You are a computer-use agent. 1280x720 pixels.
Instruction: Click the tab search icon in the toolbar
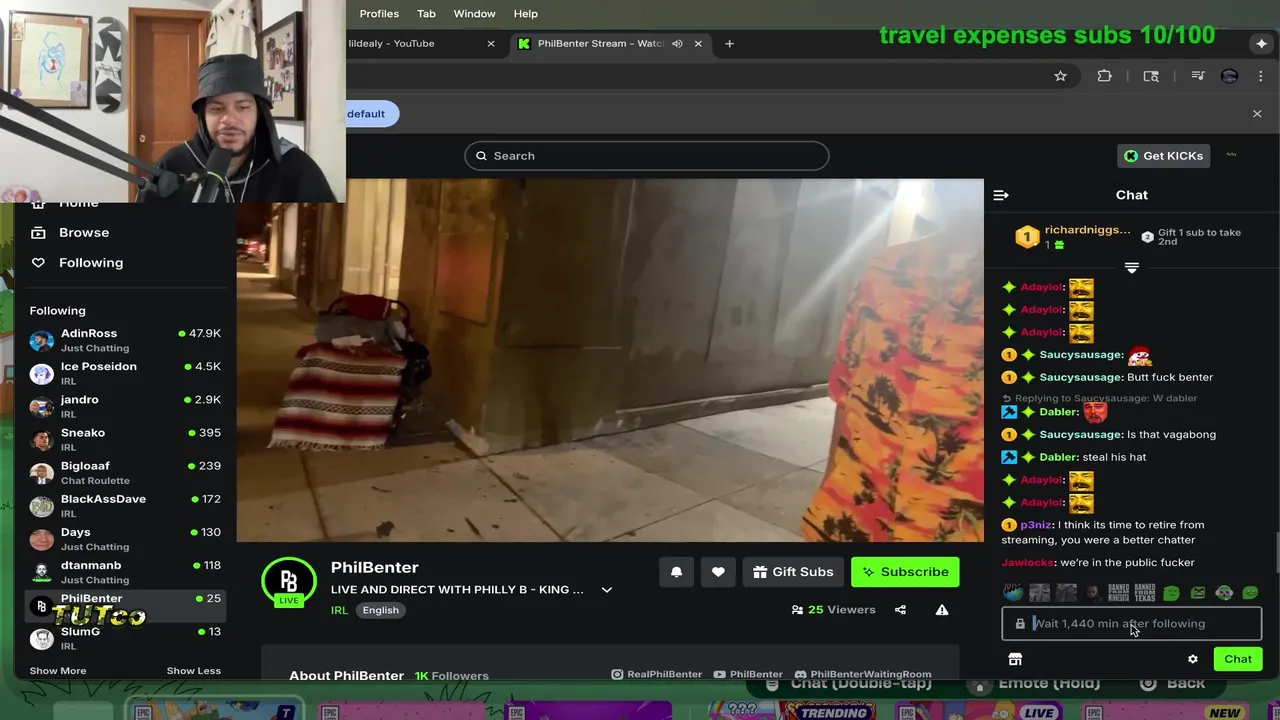(x=1151, y=76)
